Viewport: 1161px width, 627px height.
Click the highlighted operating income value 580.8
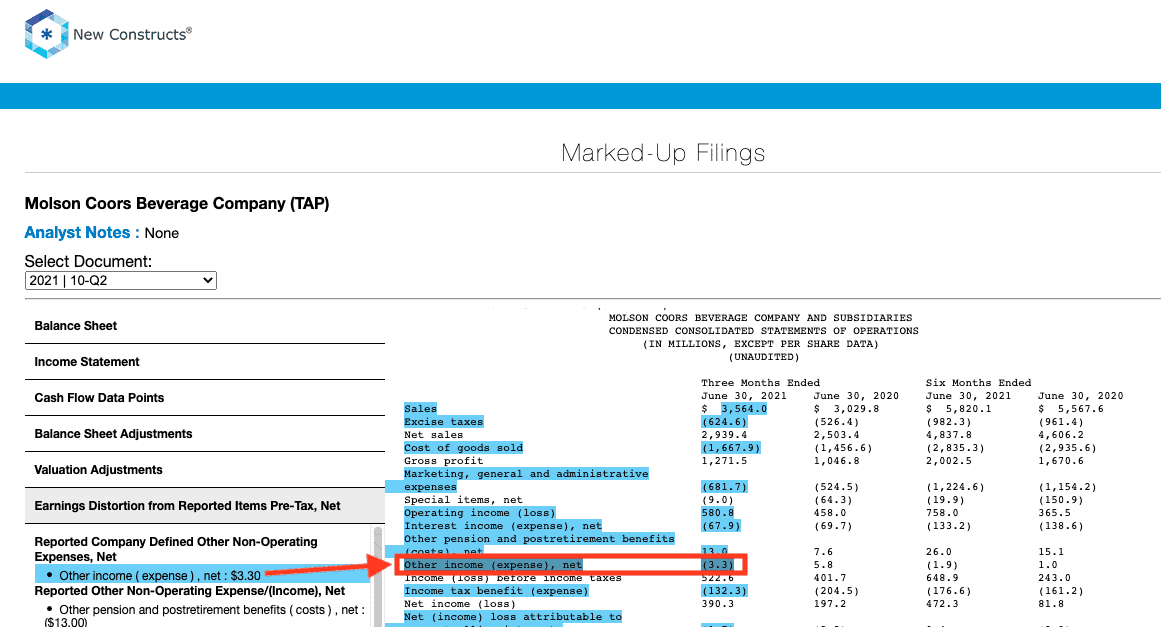[x=718, y=513]
